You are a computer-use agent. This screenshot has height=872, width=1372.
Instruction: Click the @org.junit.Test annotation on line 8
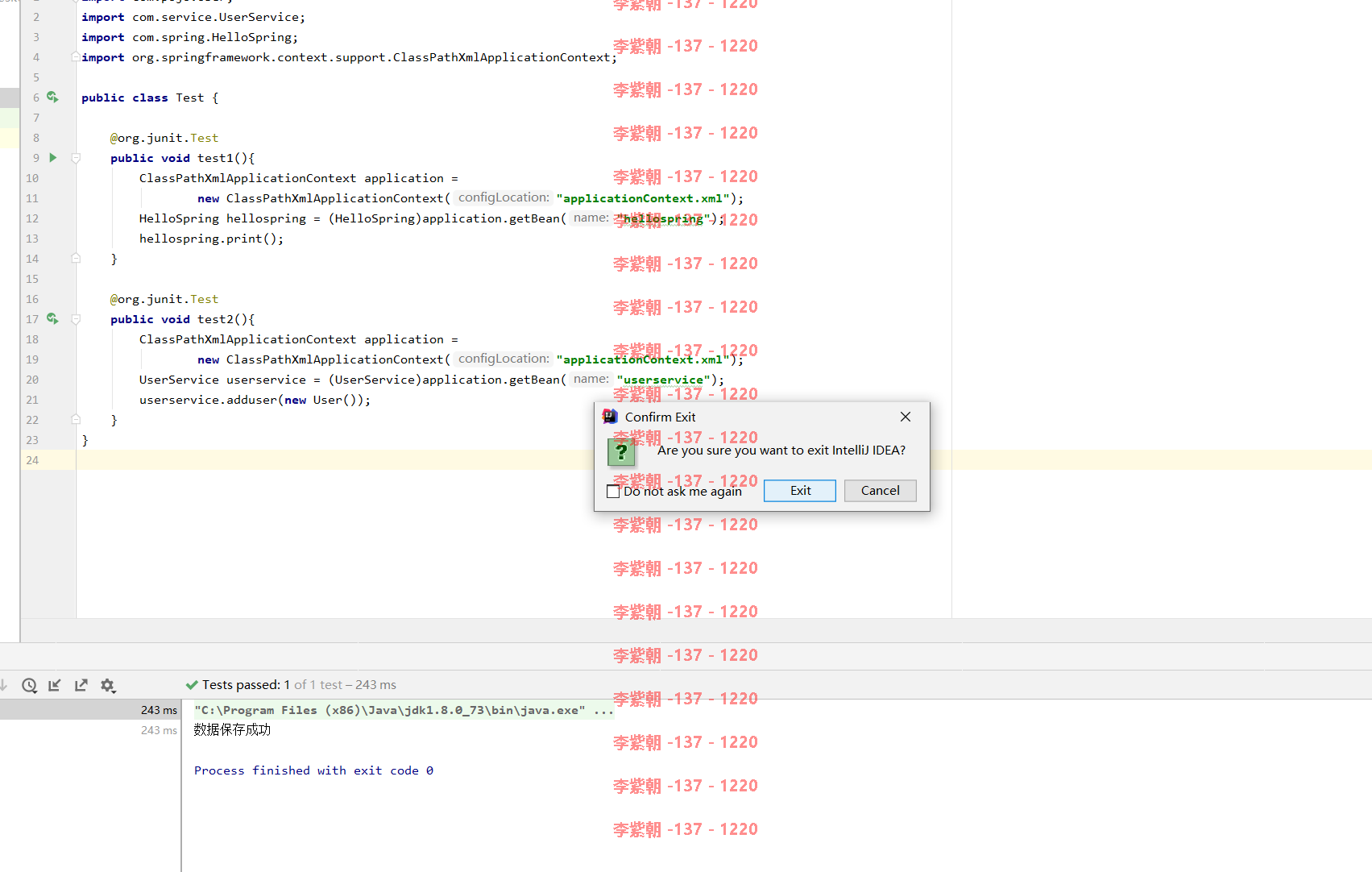click(x=164, y=138)
